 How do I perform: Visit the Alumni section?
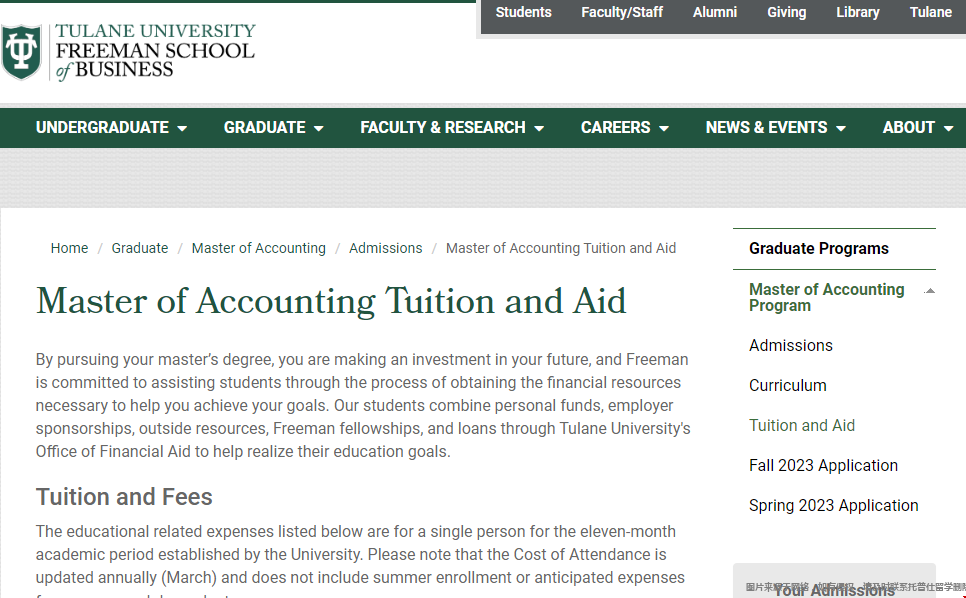coord(715,12)
